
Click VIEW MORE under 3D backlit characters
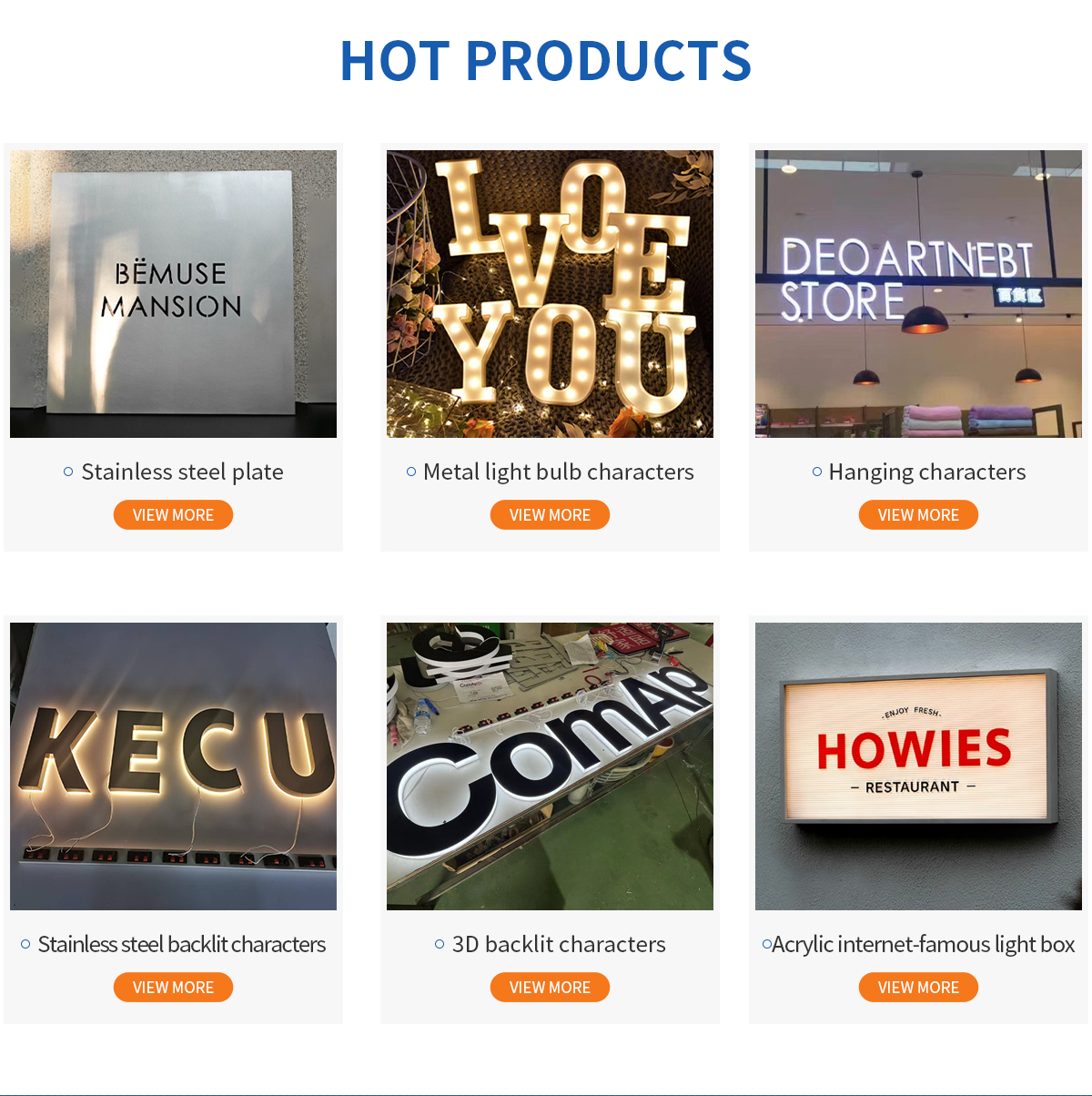[550, 988]
